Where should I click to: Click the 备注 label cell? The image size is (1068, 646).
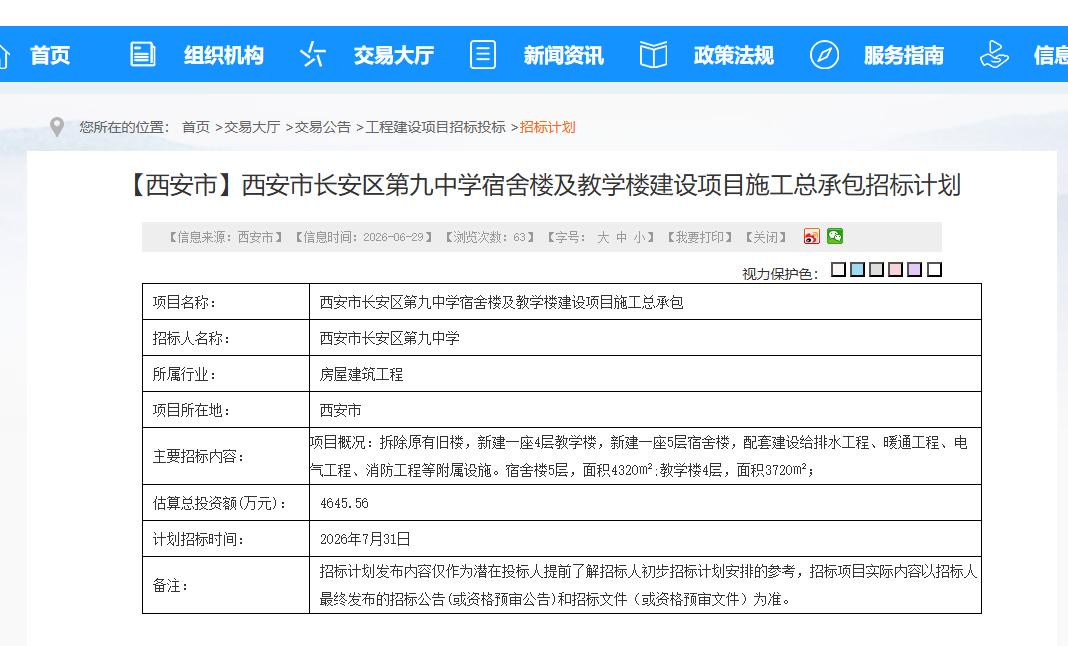click(225, 585)
